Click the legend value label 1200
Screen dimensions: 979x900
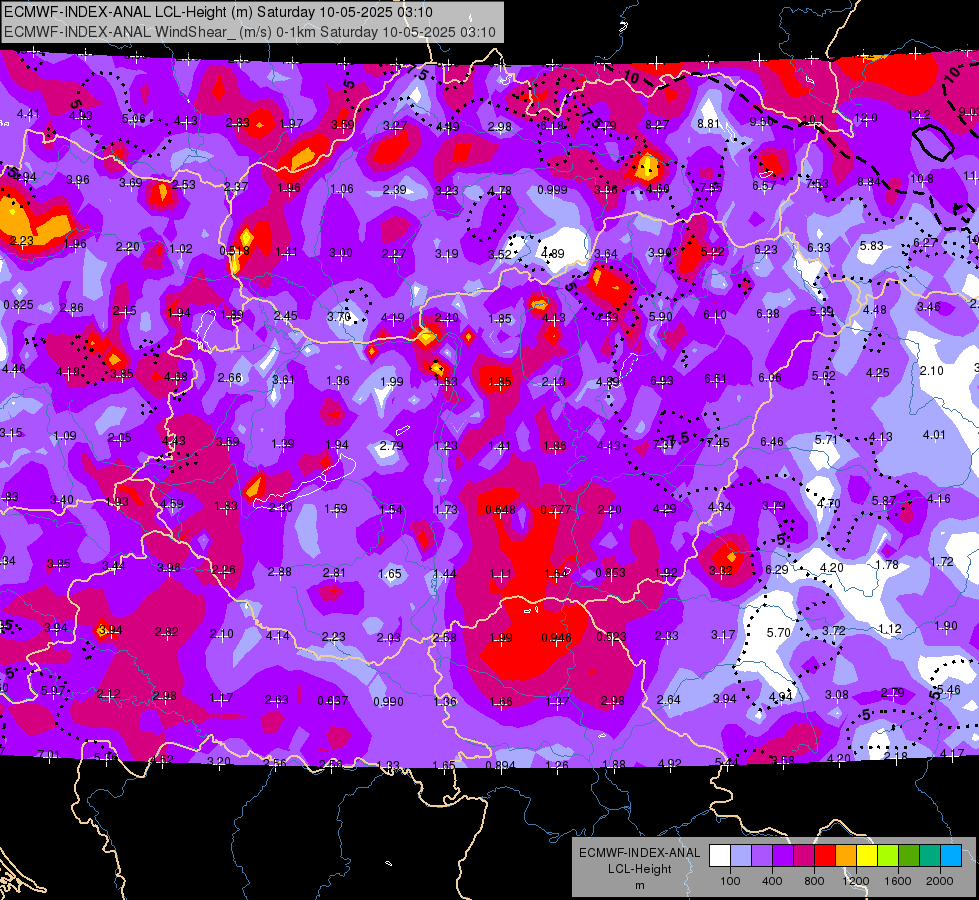(x=855, y=881)
